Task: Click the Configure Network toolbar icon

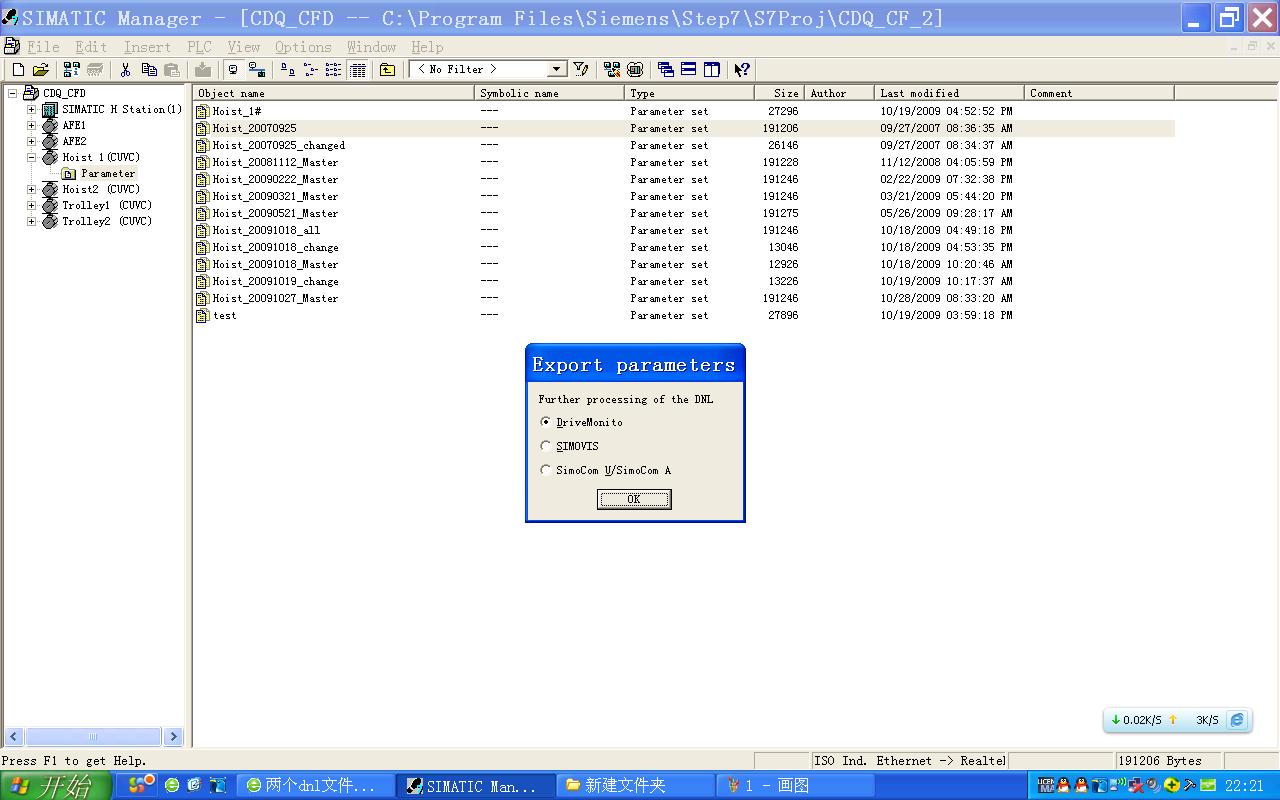Action: tap(612, 69)
